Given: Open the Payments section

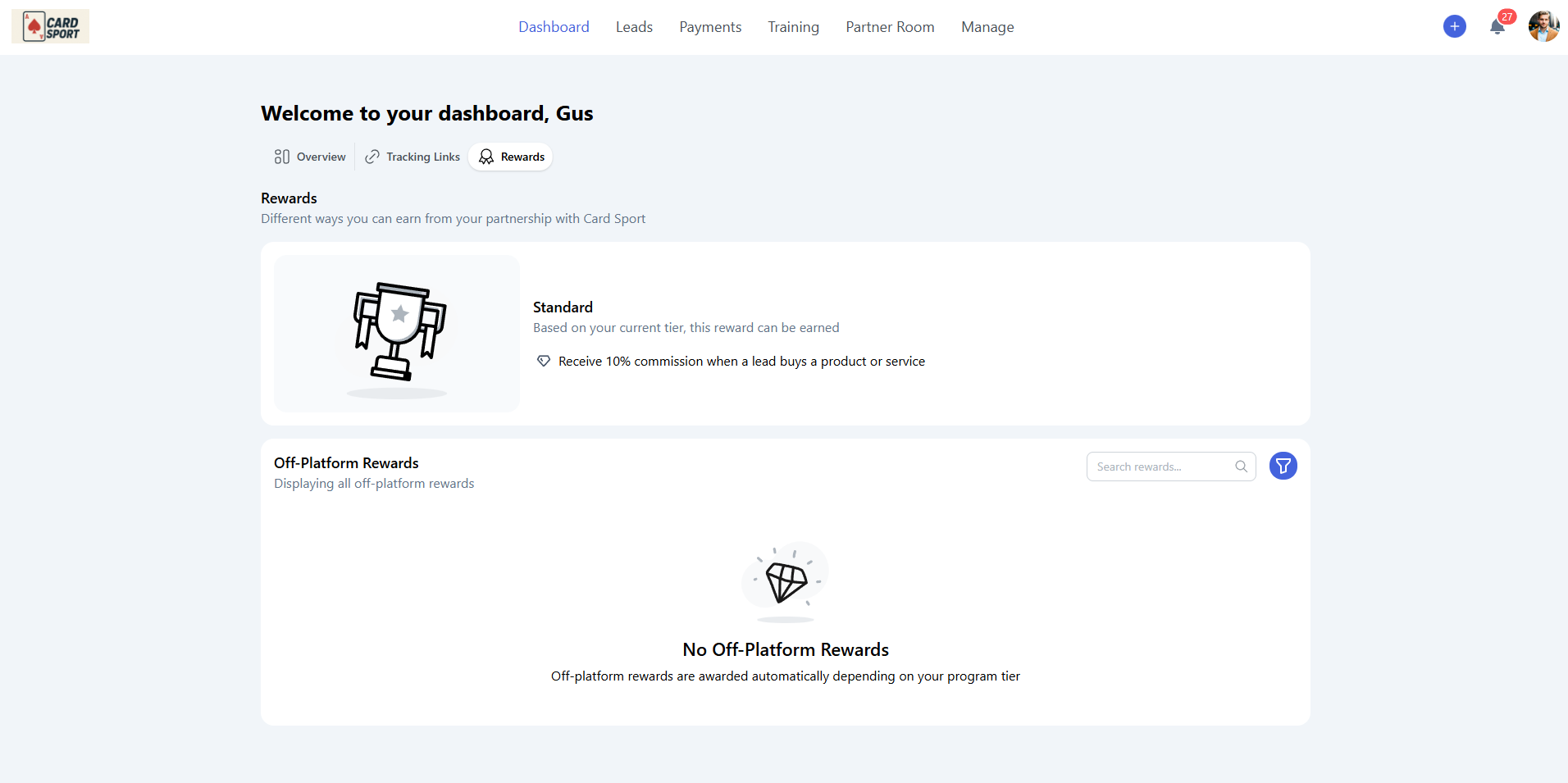Looking at the screenshot, I should (x=710, y=27).
